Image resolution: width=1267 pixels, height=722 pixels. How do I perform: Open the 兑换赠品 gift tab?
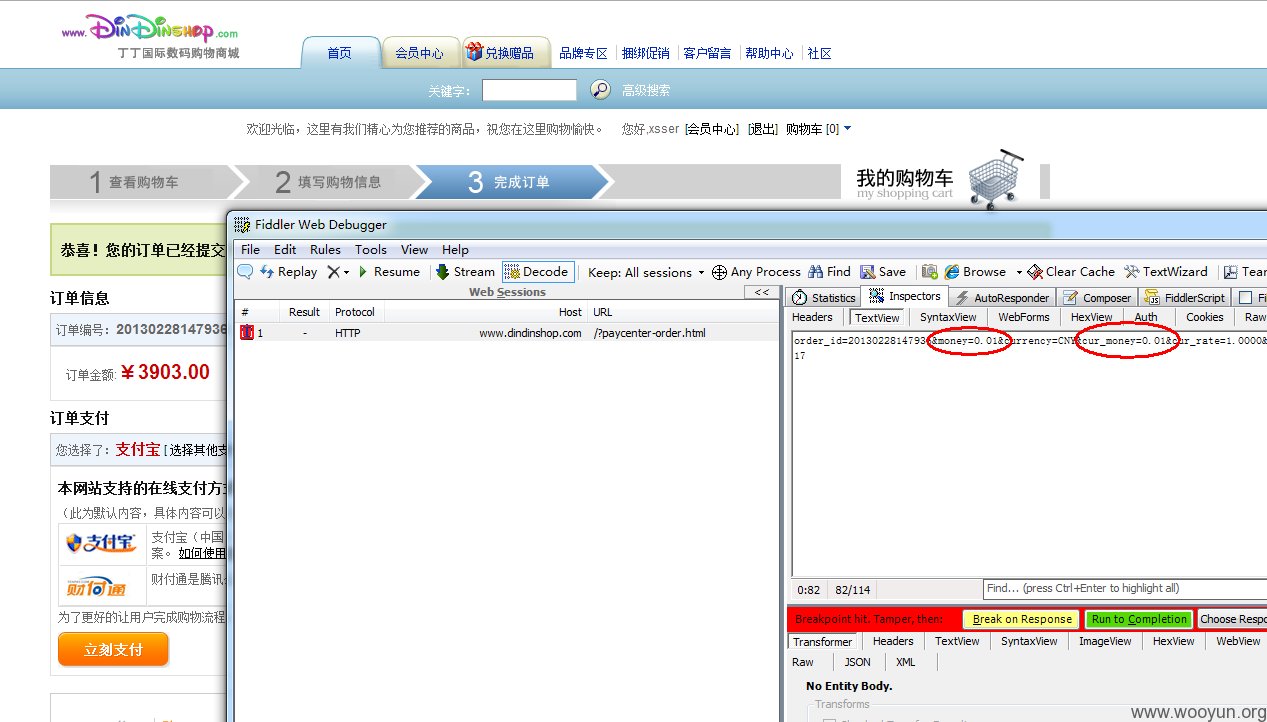(x=506, y=53)
